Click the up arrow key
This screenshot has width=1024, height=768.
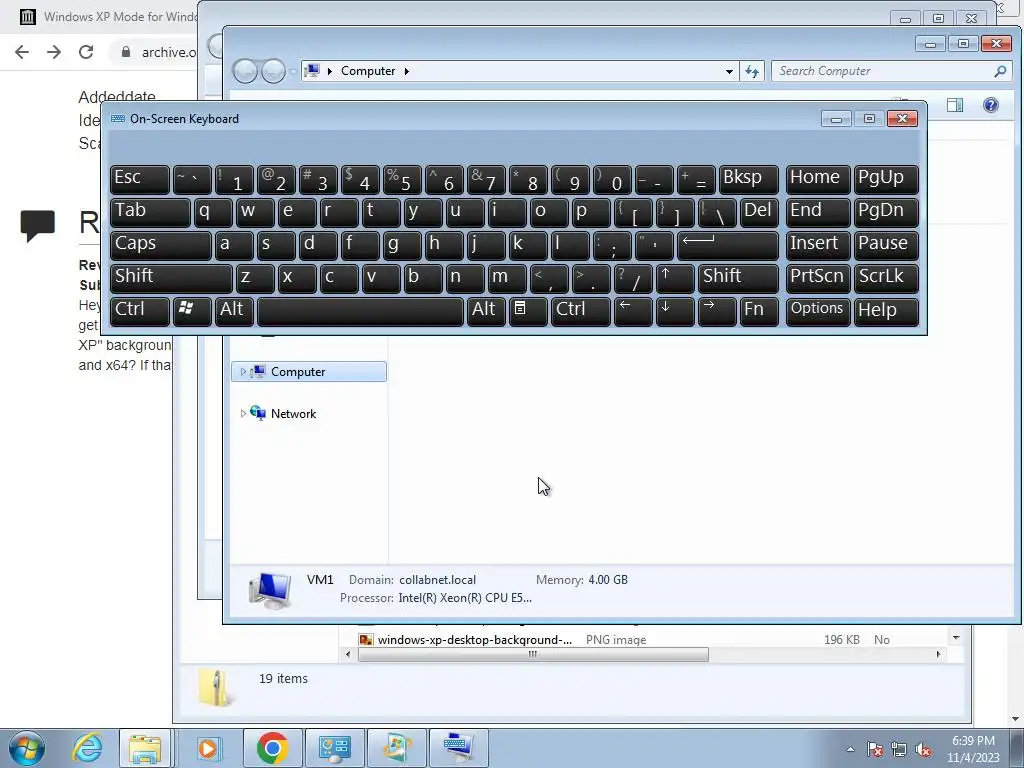coord(675,278)
